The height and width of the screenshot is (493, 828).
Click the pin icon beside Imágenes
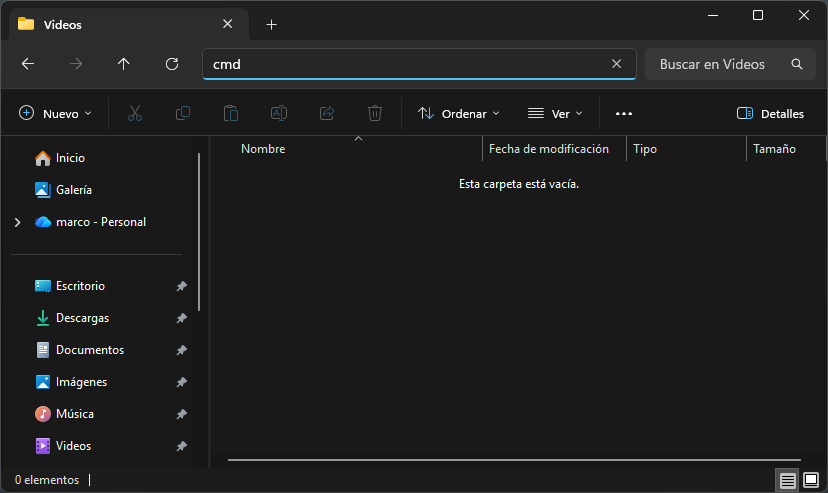pos(181,382)
